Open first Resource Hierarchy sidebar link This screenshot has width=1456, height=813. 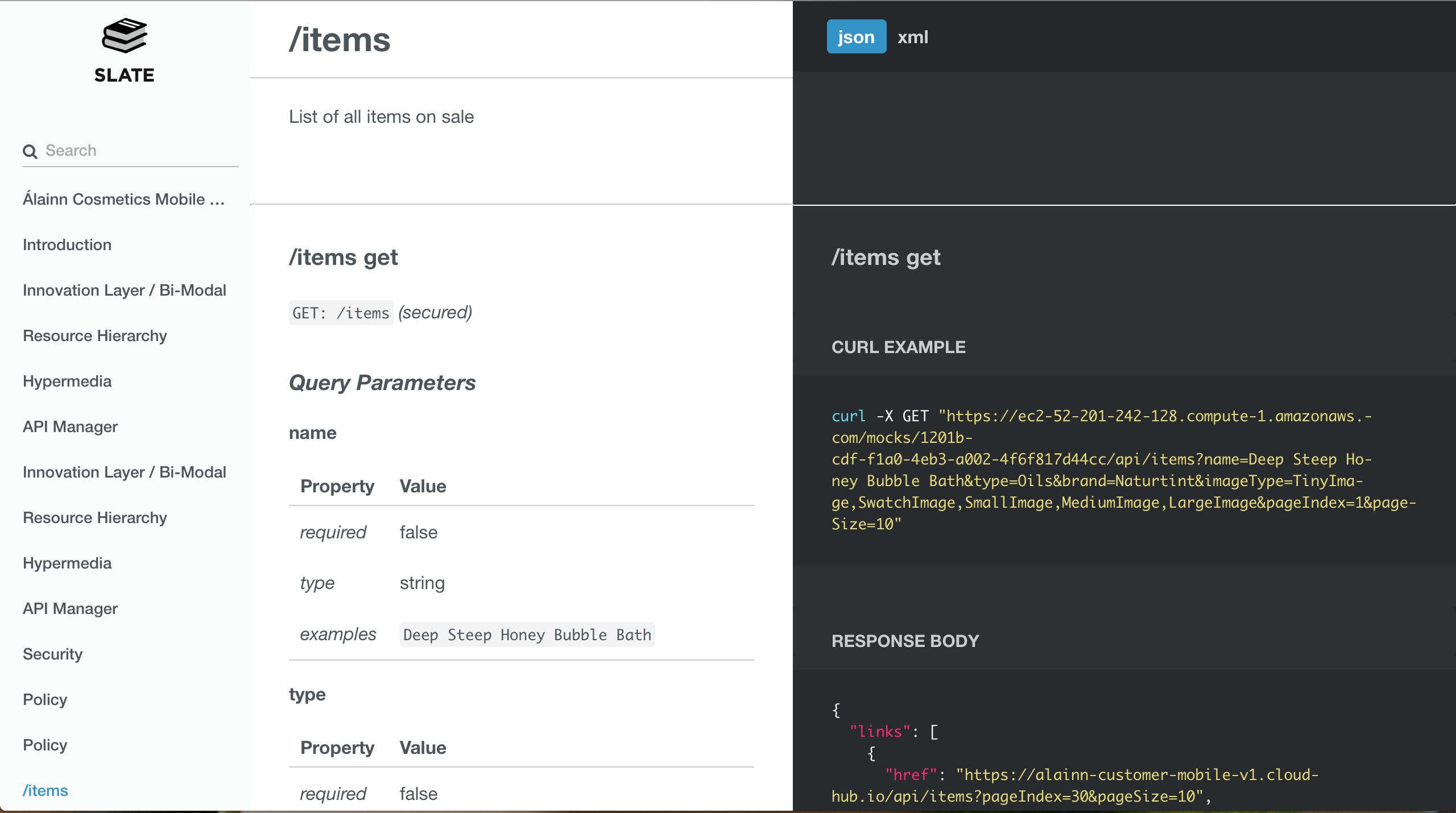click(x=94, y=335)
